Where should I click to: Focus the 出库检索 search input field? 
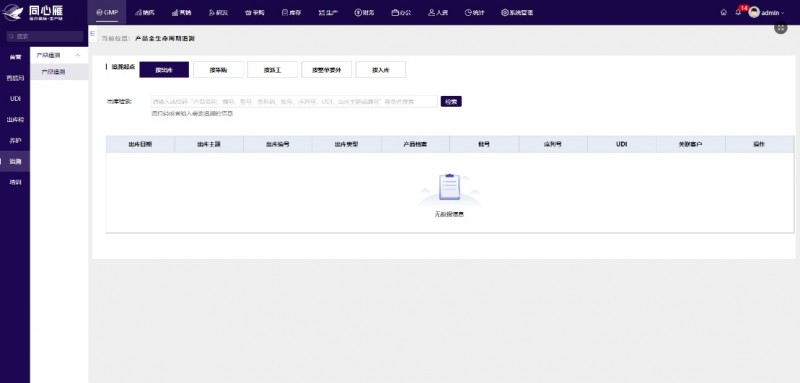click(294, 101)
